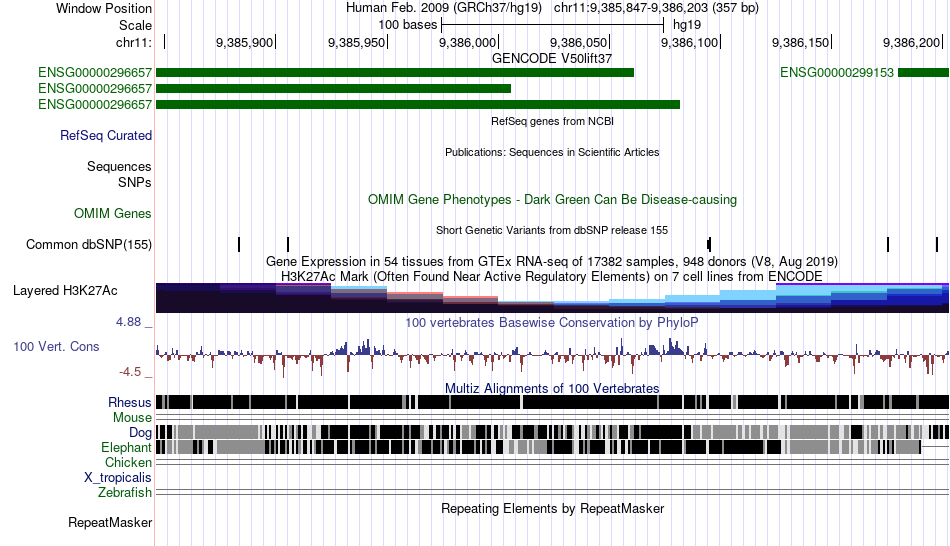Click the -4.5 PhyloP lower axis value
This screenshot has width=950, height=546.
point(130,371)
